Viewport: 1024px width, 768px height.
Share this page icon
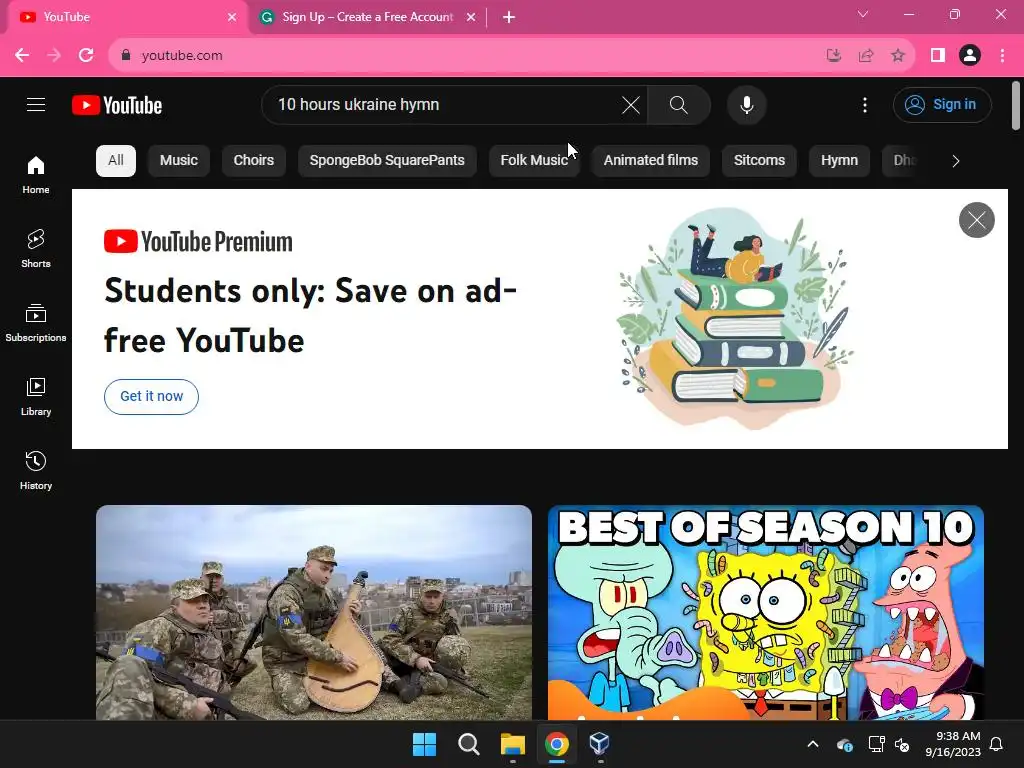(x=866, y=56)
